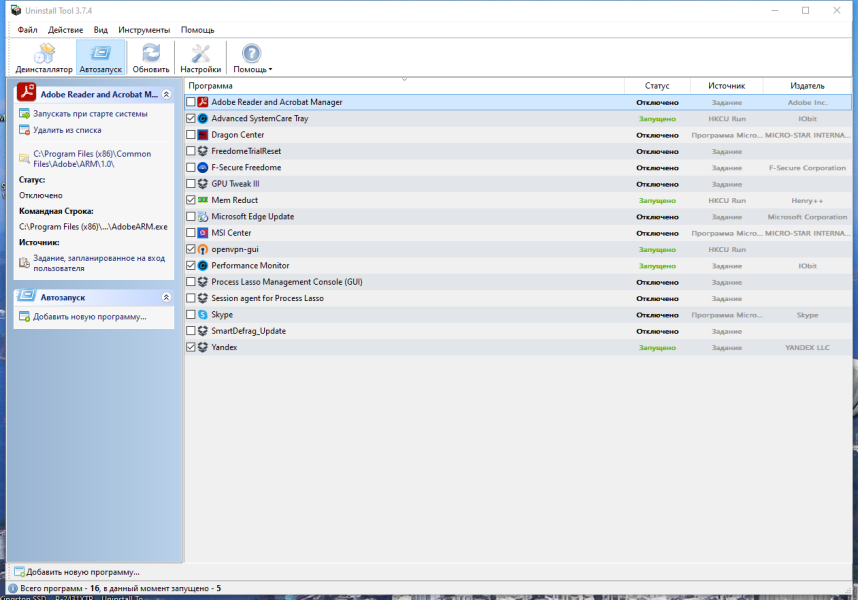Image resolution: width=858 pixels, height=600 pixels.
Task: Click Запускать при старте системы link
Action: coord(90,114)
